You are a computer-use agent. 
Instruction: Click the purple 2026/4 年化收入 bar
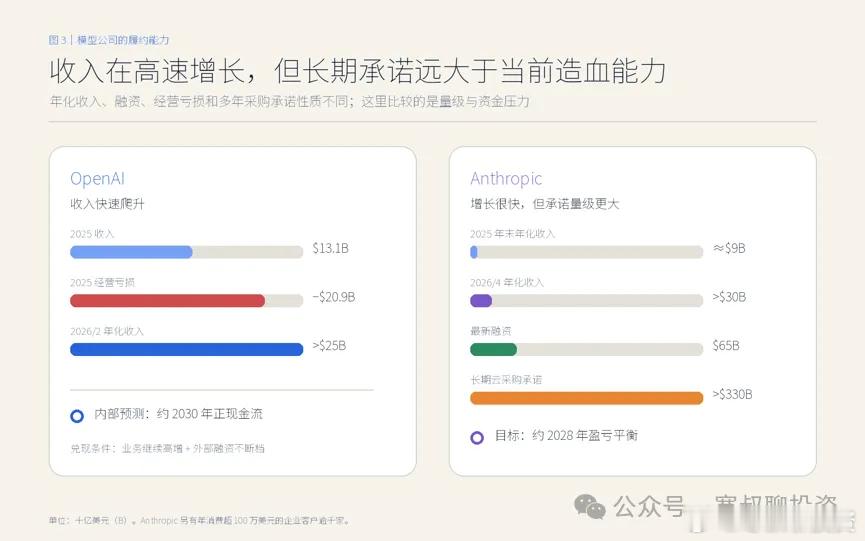481,301
